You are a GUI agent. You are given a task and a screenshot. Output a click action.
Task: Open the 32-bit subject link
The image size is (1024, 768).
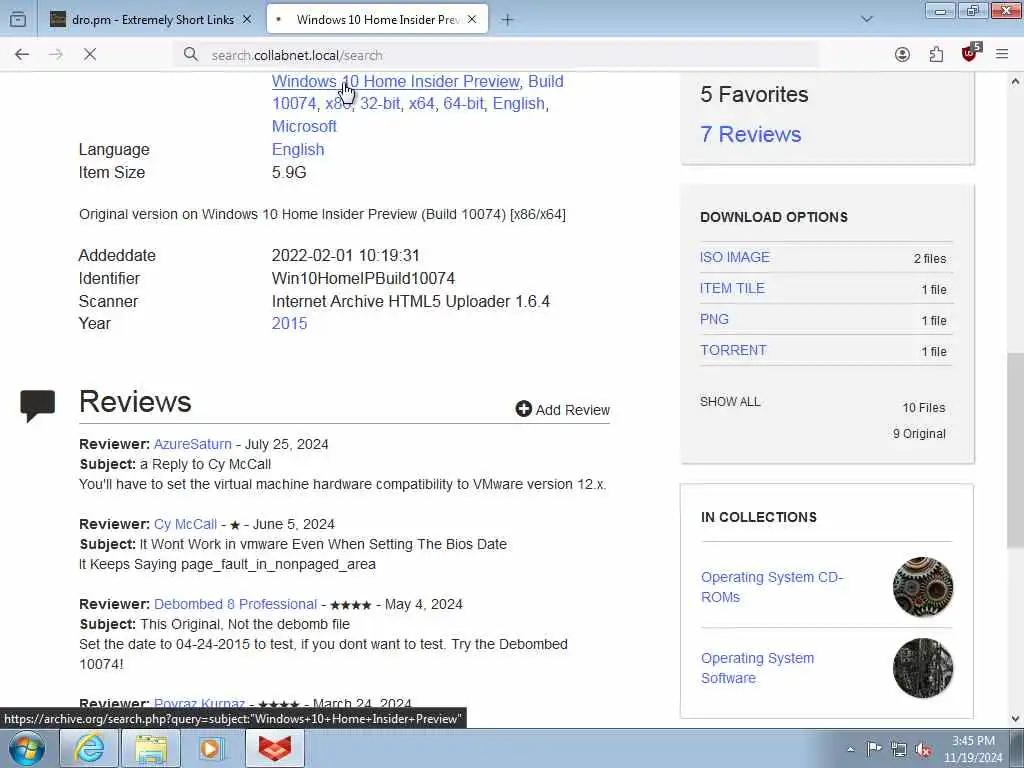380,104
